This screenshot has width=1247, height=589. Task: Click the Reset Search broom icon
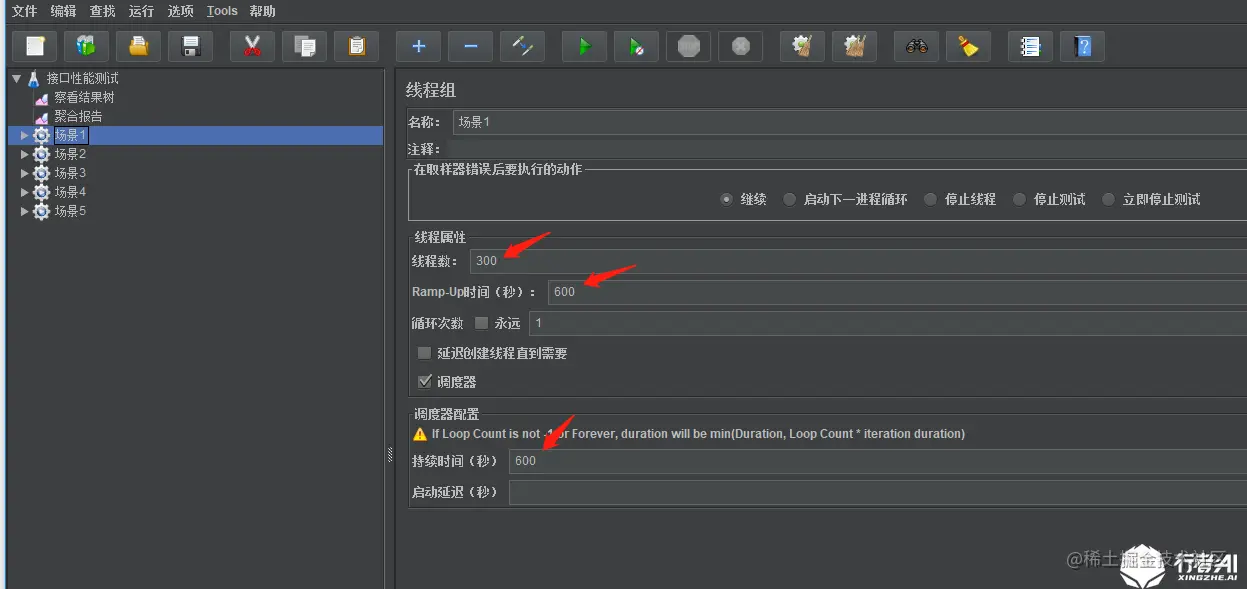[x=968, y=46]
